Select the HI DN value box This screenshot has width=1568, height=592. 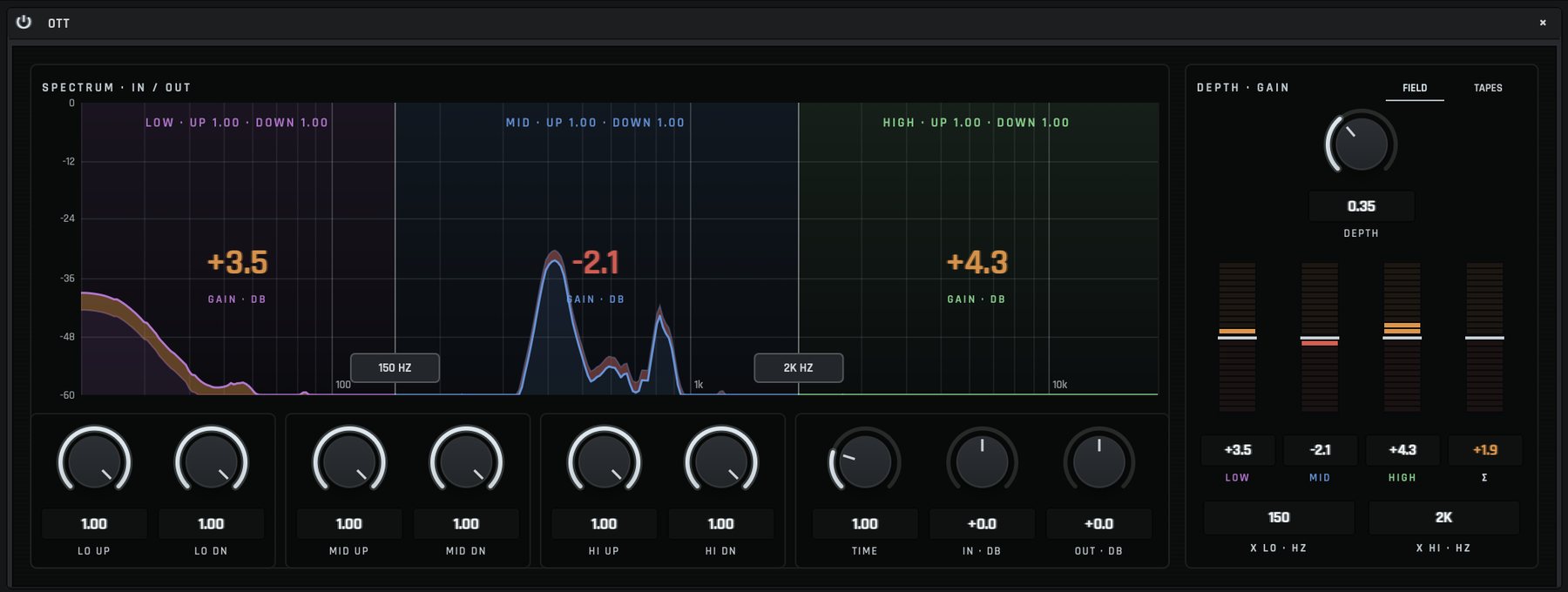(721, 524)
